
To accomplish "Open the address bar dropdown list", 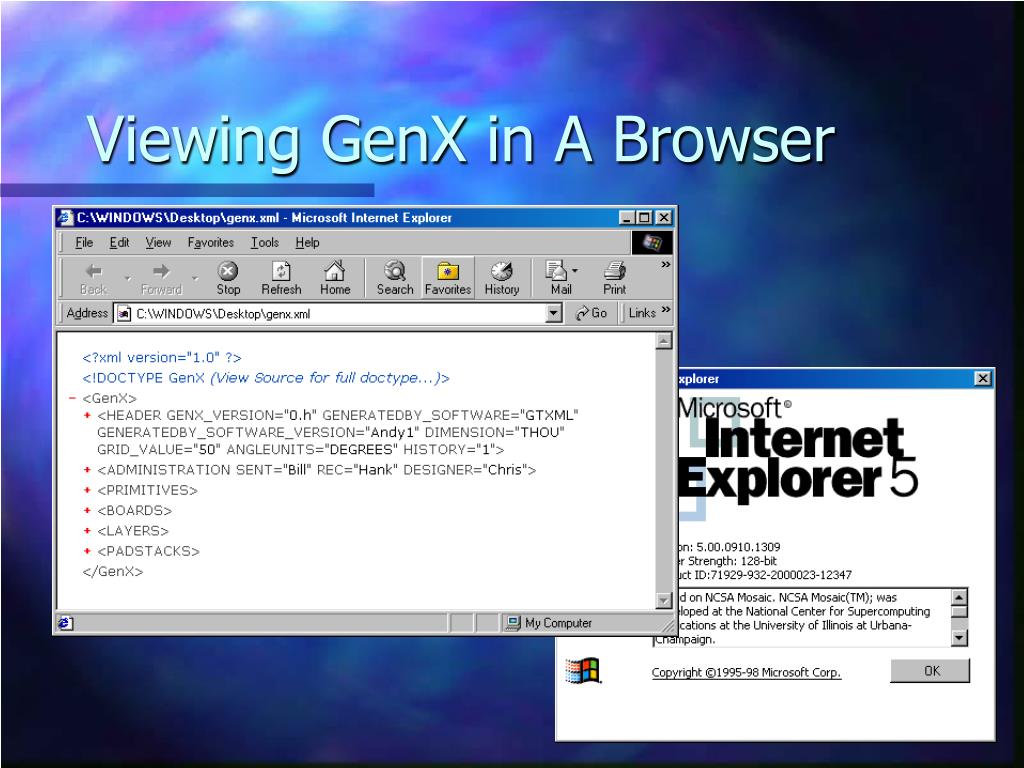I will click(553, 313).
